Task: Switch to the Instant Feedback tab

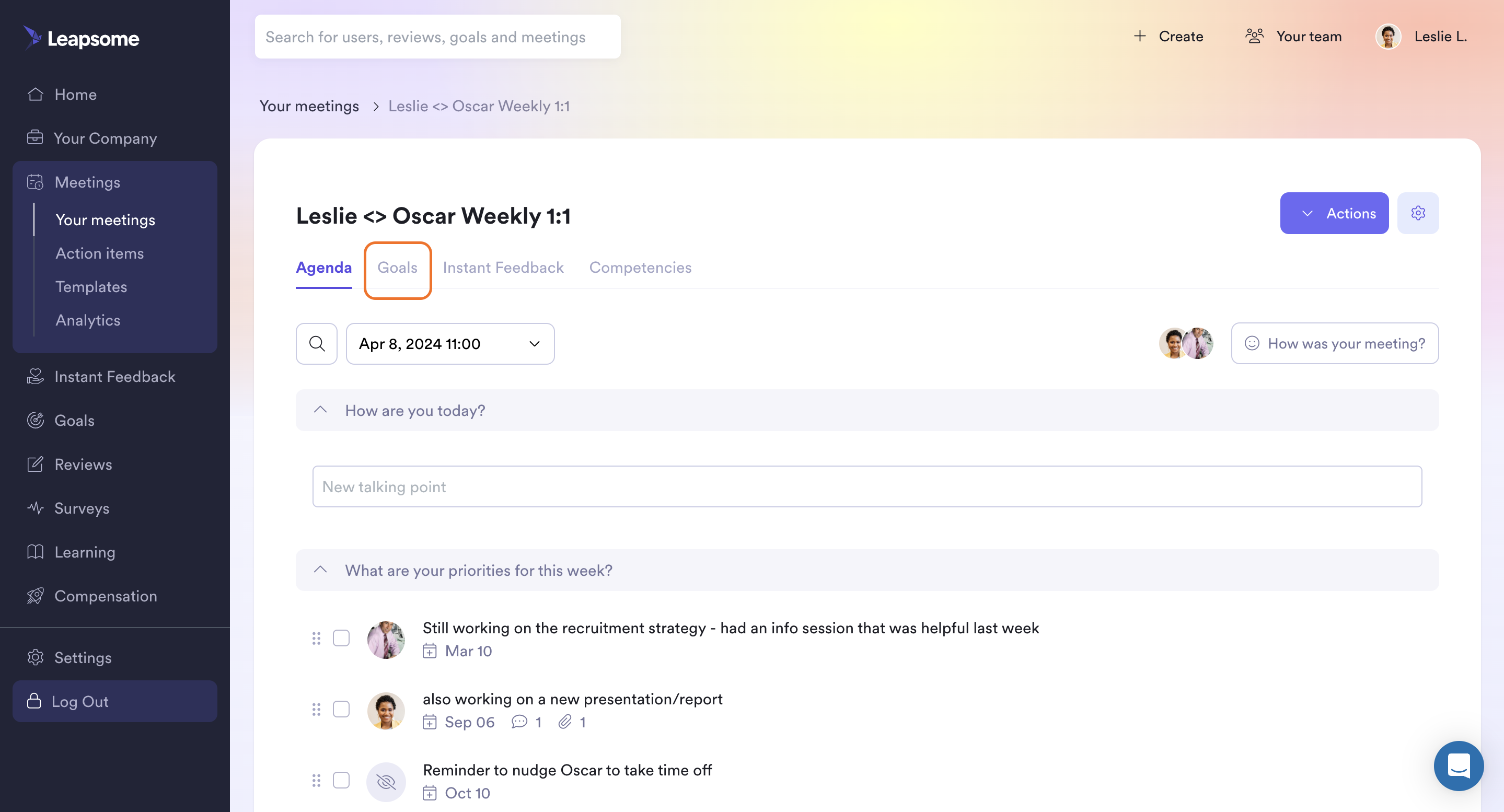Action: [x=503, y=268]
